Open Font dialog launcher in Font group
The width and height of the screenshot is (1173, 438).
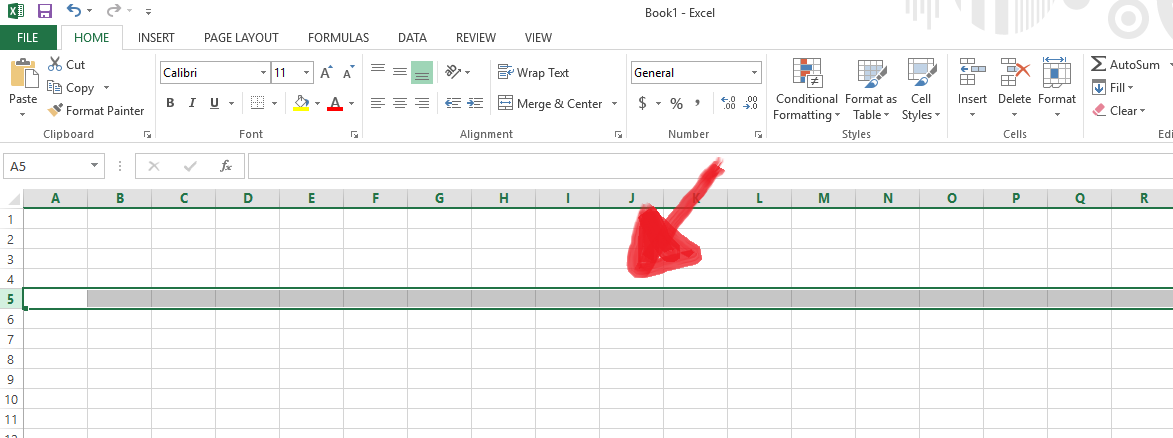pyautogui.click(x=353, y=135)
